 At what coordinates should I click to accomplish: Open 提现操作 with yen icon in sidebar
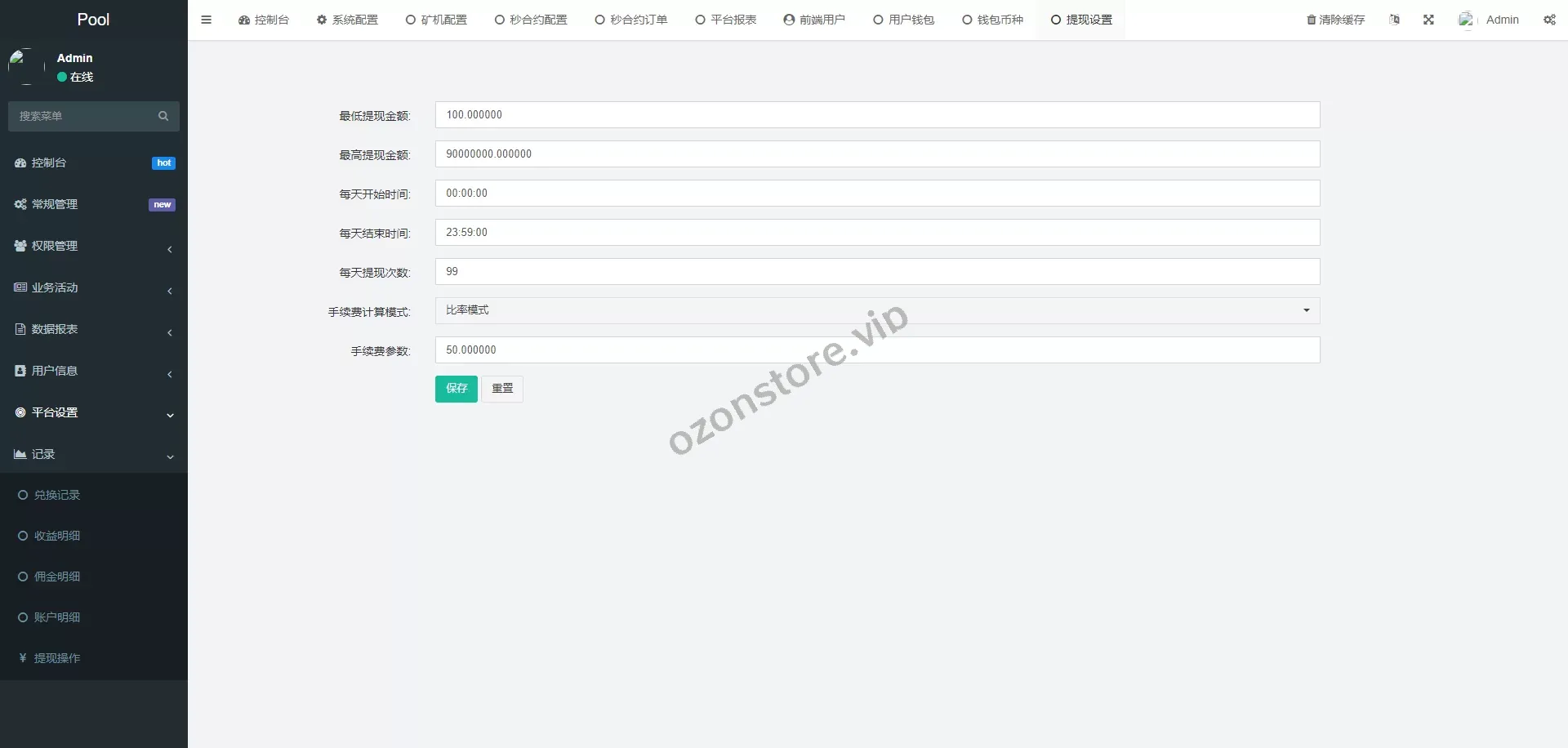click(56, 658)
